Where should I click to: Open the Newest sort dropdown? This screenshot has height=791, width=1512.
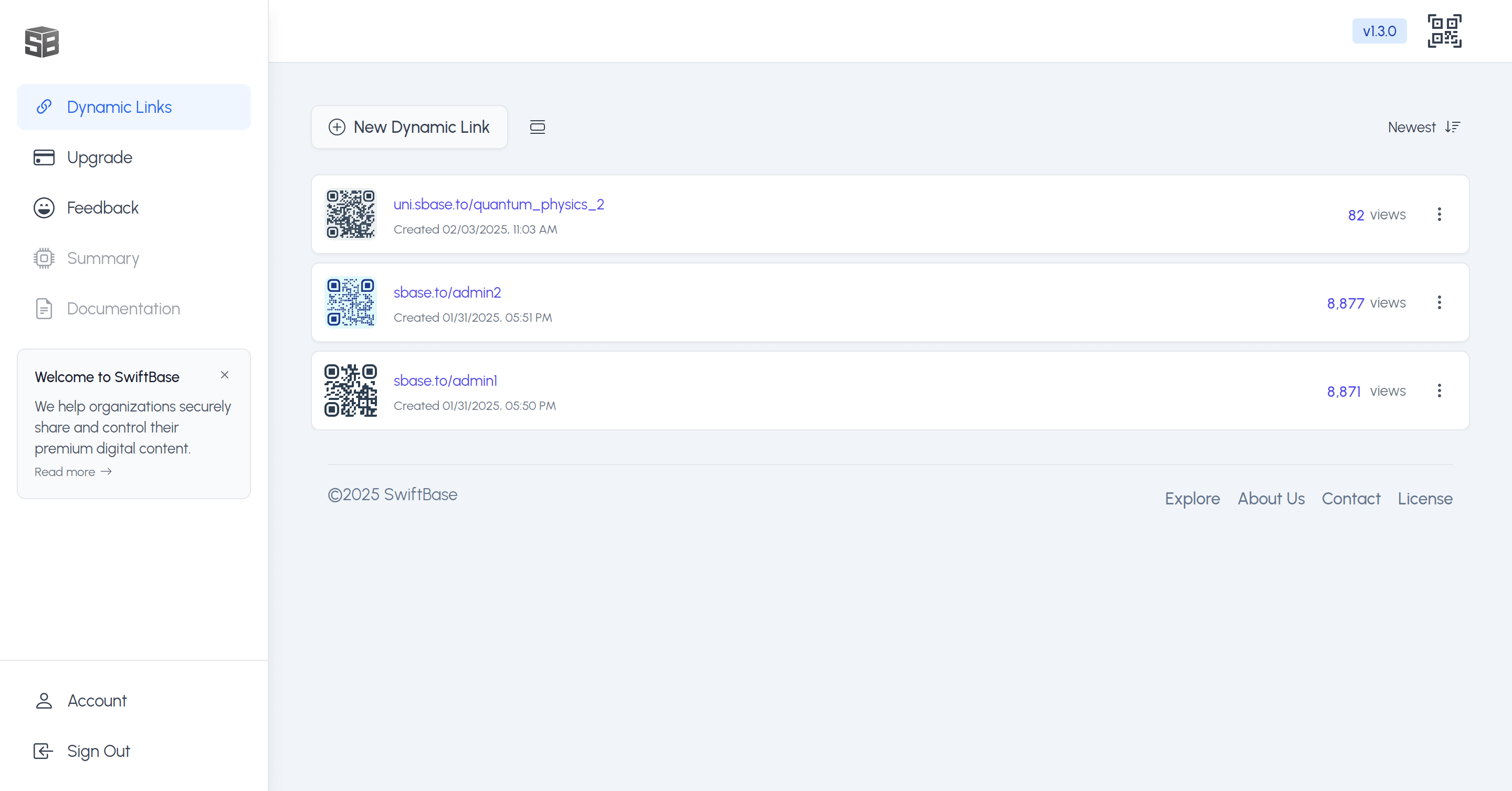click(1424, 126)
